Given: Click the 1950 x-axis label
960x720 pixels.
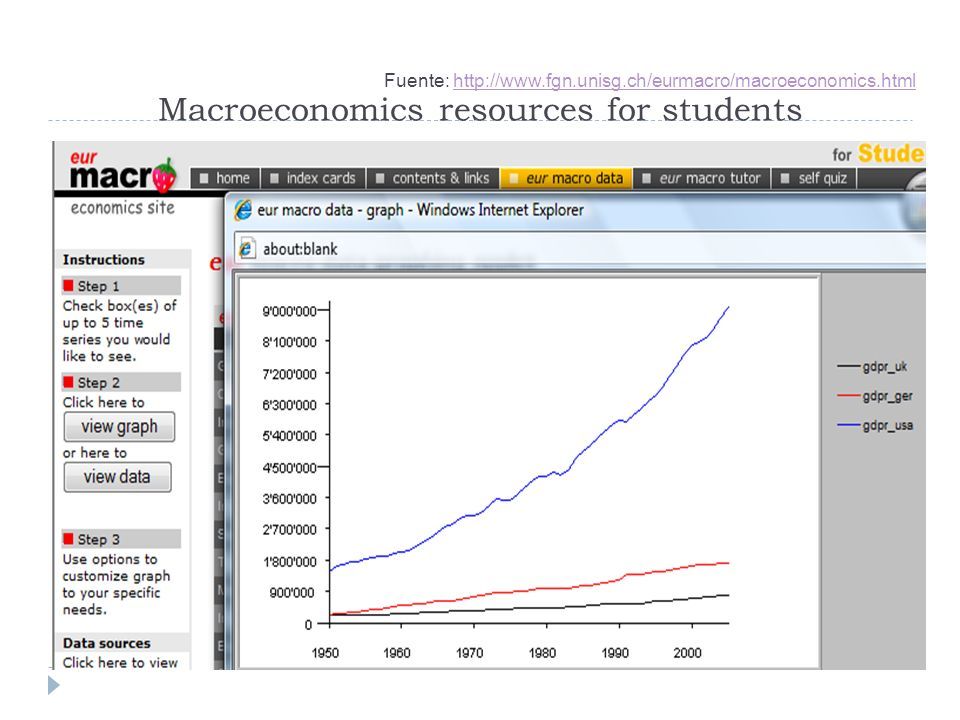Looking at the screenshot, I should coord(324,653).
